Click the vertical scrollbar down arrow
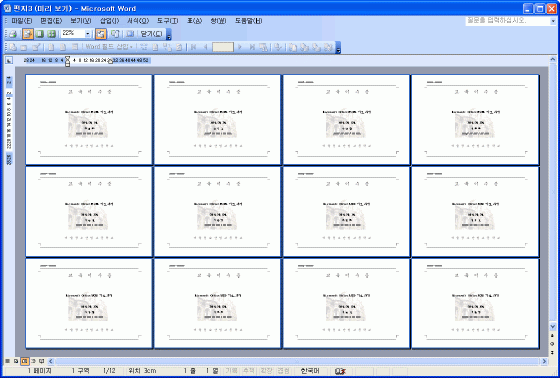Viewport: 560px width, 378px height. (x=552, y=327)
